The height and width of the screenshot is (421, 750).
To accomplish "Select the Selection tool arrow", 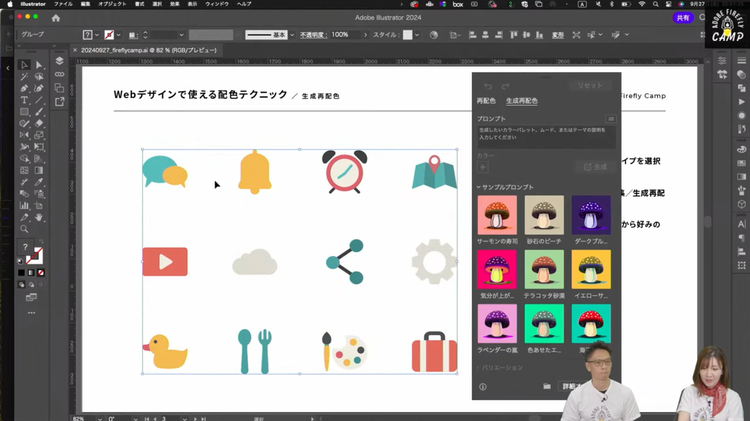I will tap(25, 65).
